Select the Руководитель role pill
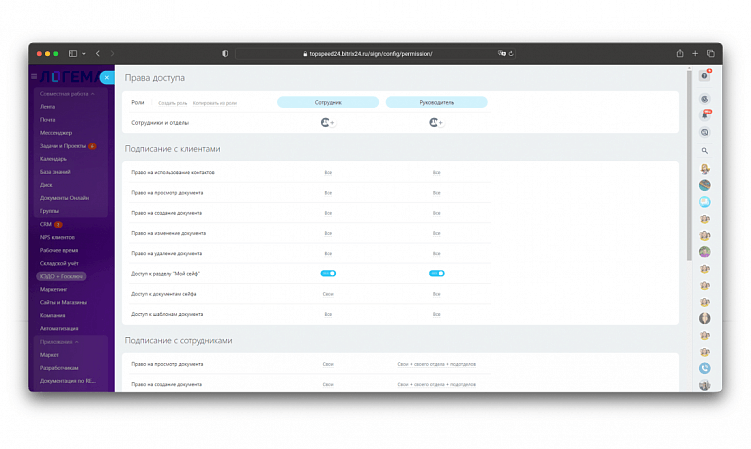751x449 pixels. [x=436, y=102]
